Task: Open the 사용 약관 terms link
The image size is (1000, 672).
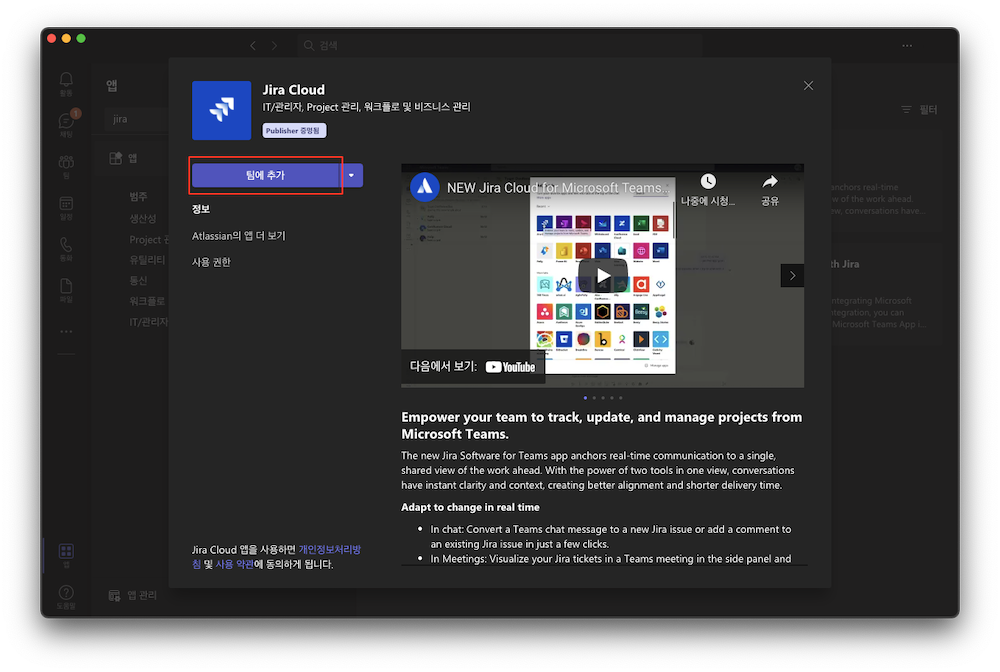Action: pos(234,564)
